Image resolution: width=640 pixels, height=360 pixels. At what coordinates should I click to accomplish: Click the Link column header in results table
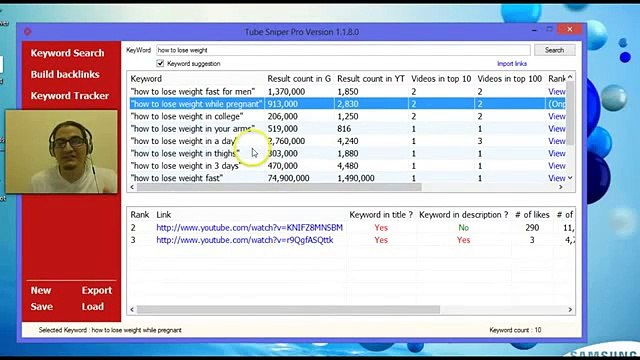[164, 215]
